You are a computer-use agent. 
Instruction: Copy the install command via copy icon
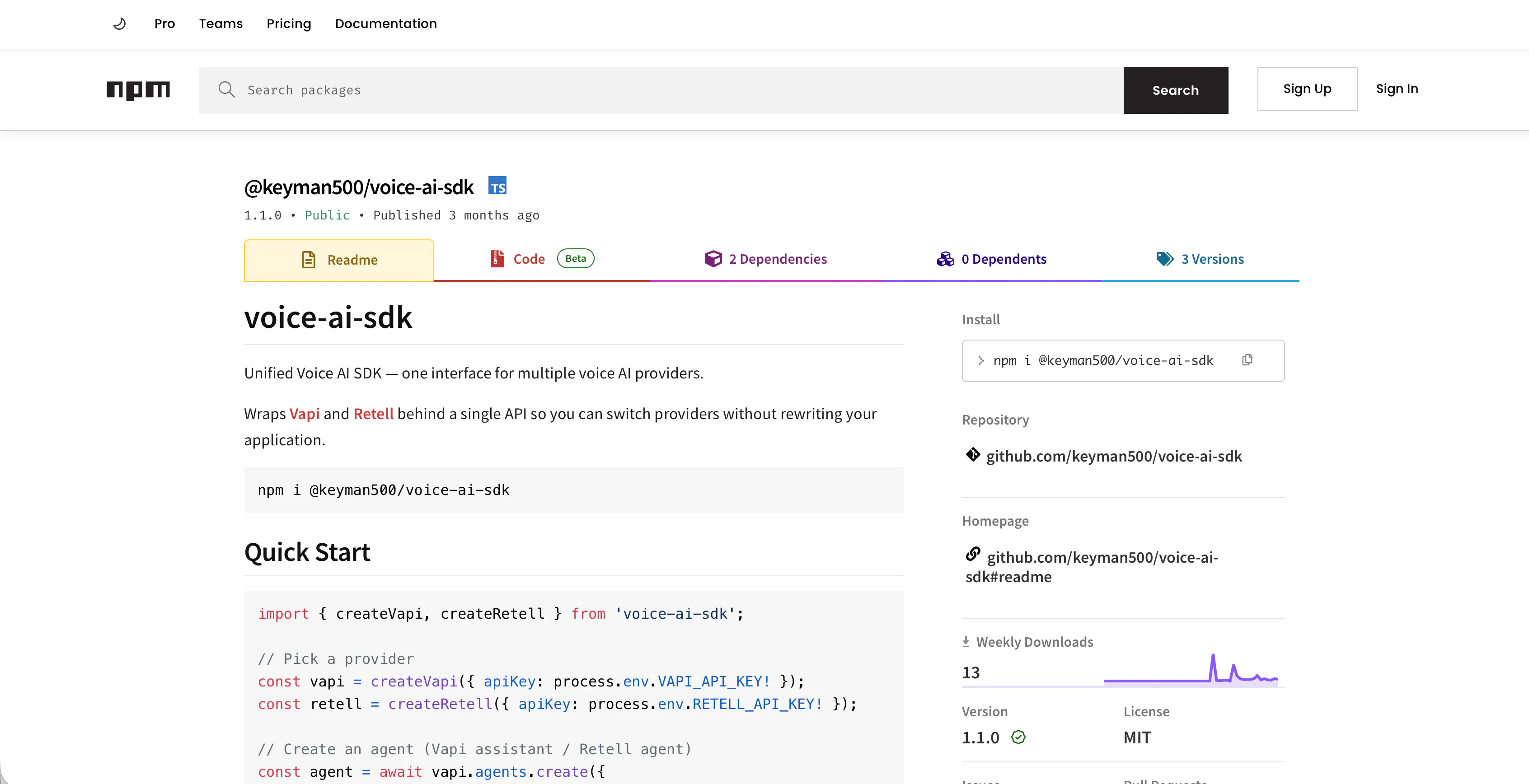pos(1247,360)
